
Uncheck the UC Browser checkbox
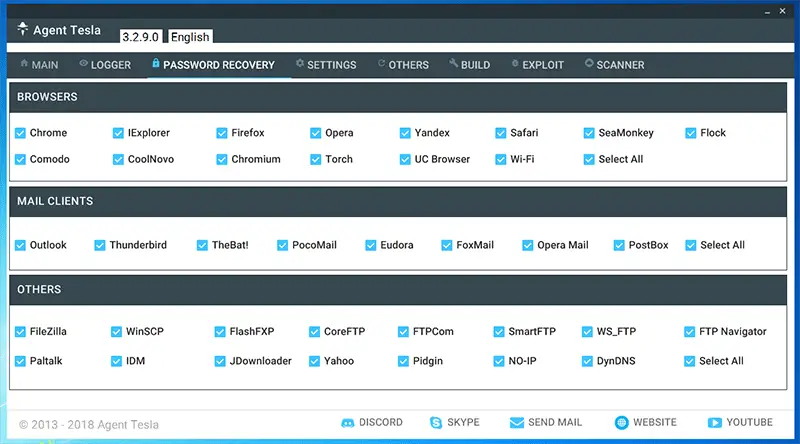coord(405,160)
